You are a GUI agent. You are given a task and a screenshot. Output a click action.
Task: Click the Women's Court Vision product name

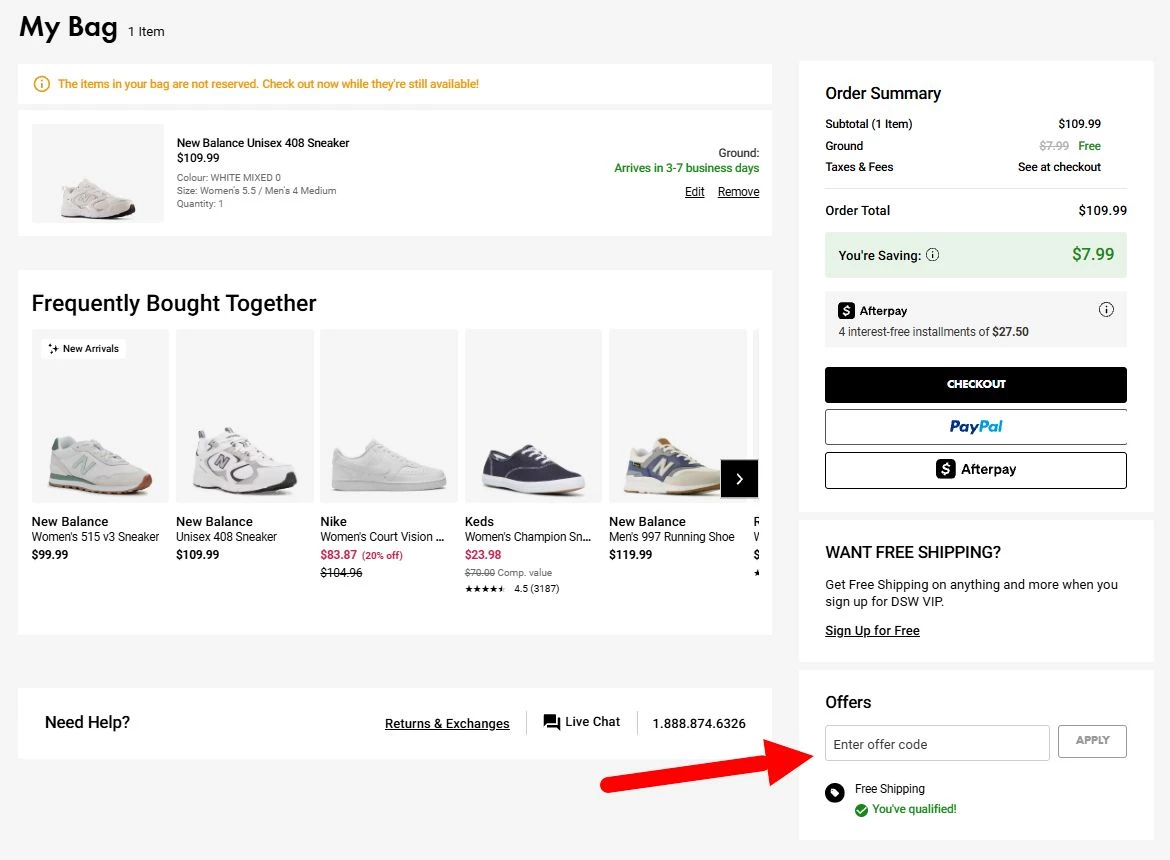(x=382, y=537)
